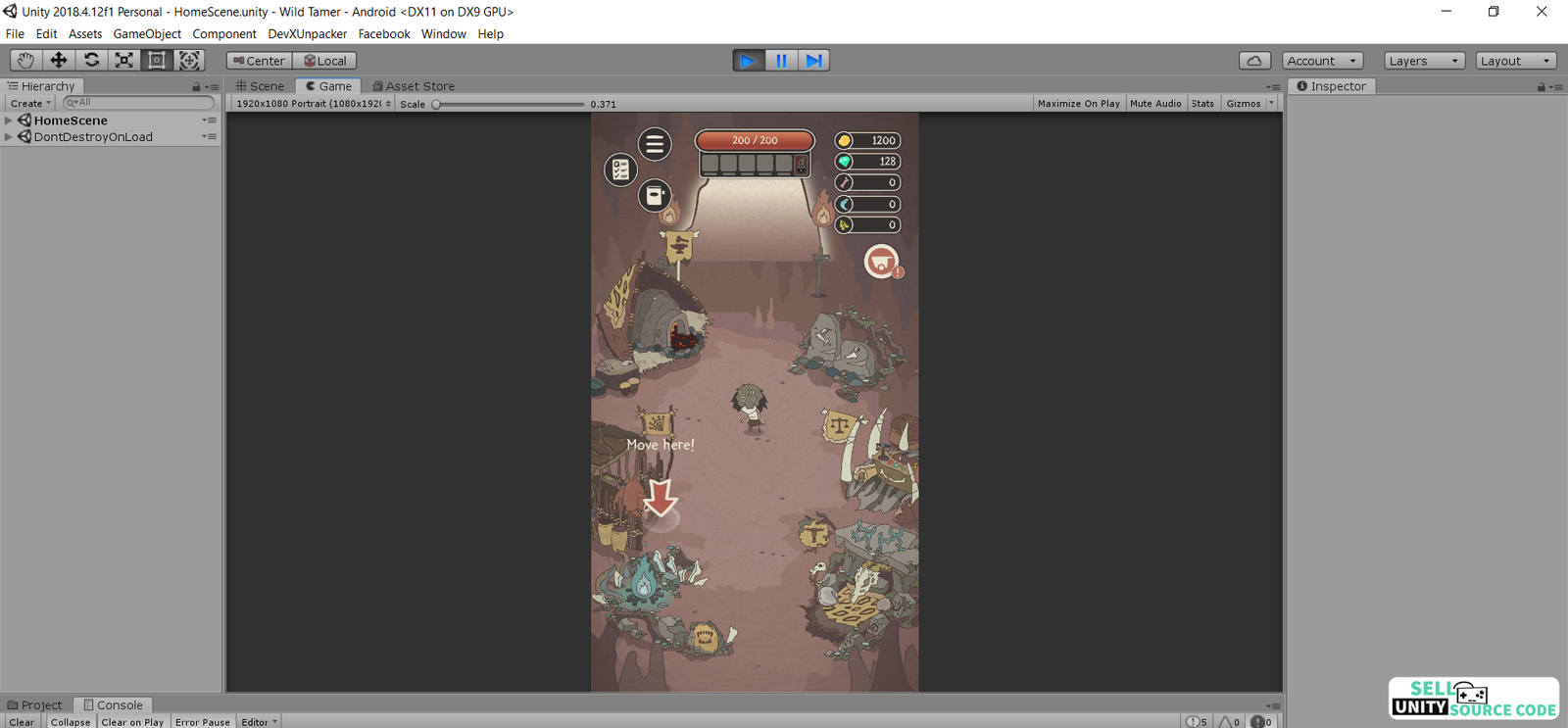Pause the running game
The width and height of the screenshot is (1568, 728).
[781, 61]
